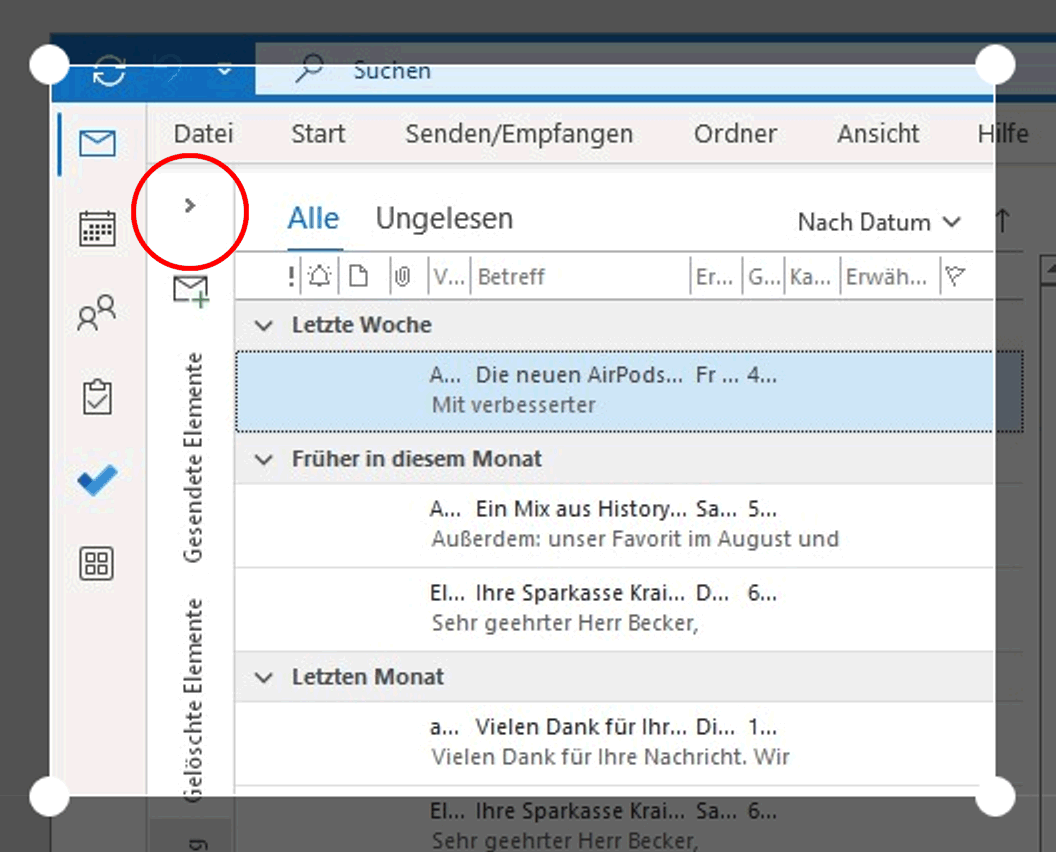Screen dimensions: 1056x852
Task: Click the New Email envelope icon
Action: click(x=191, y=291)
